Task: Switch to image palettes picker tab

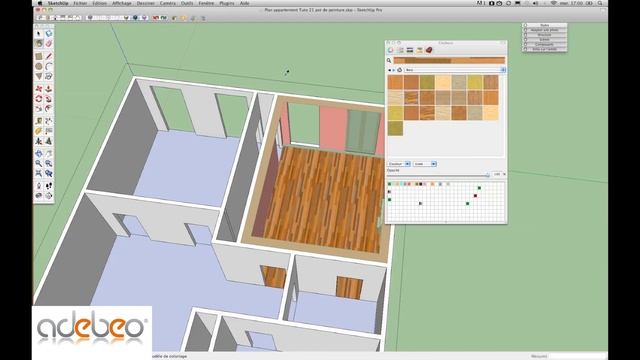Action: 419,50
